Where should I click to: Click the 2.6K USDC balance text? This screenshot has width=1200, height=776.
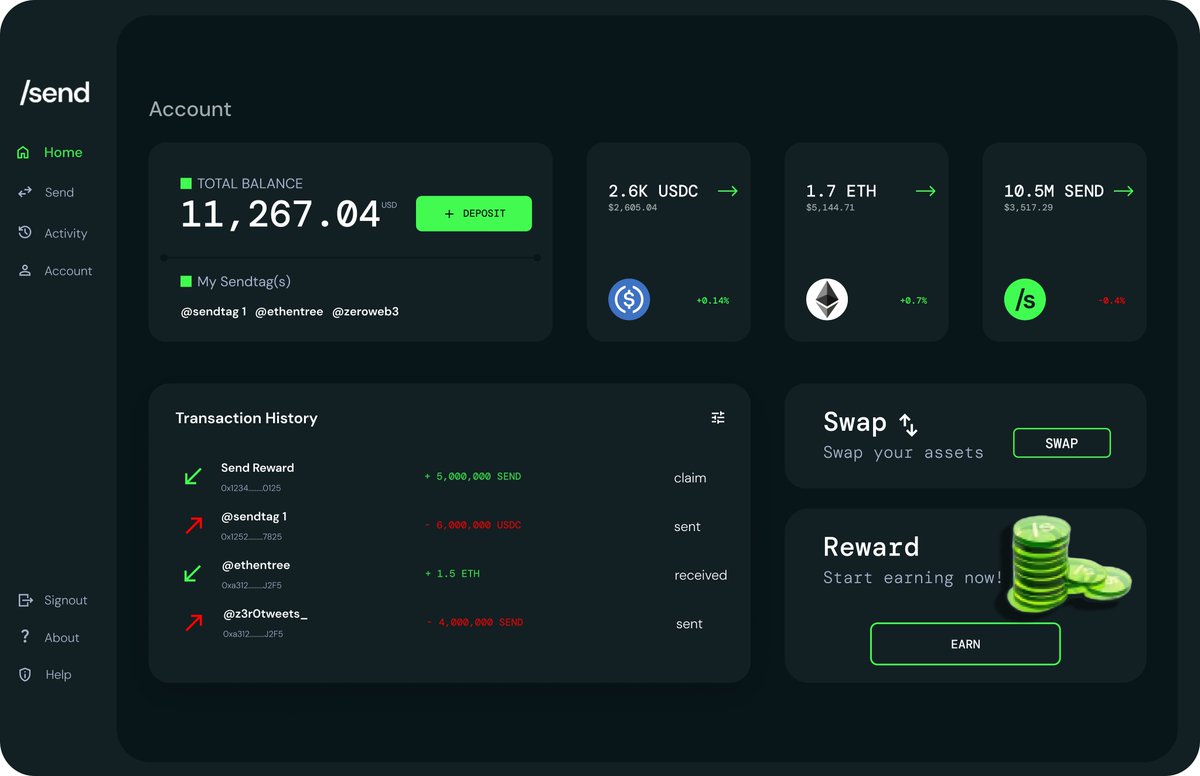[653, 191]
